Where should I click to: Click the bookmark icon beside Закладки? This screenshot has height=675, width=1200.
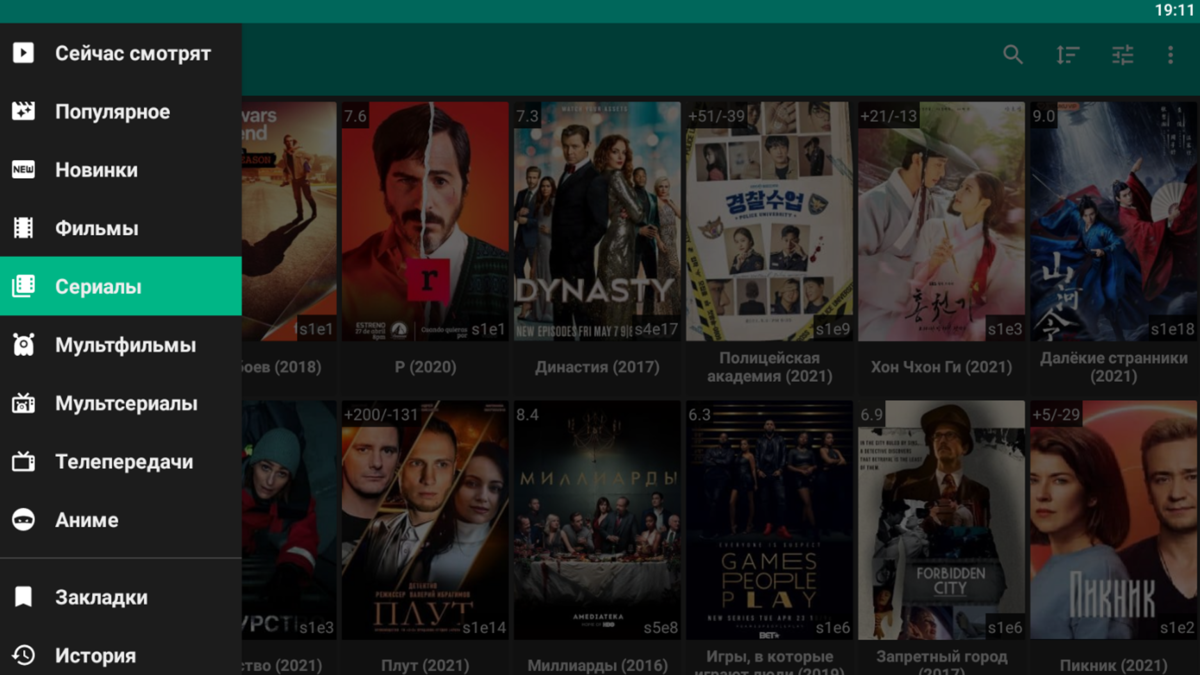23,597
